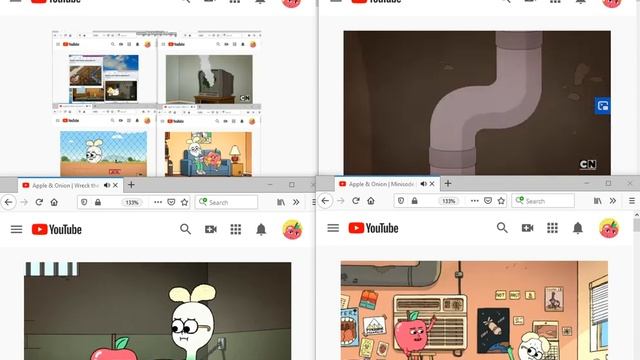Click picture-in-picture toggle on pipe video
The width and height of the screenshot is (640, 360).
[x=603, y=106]
